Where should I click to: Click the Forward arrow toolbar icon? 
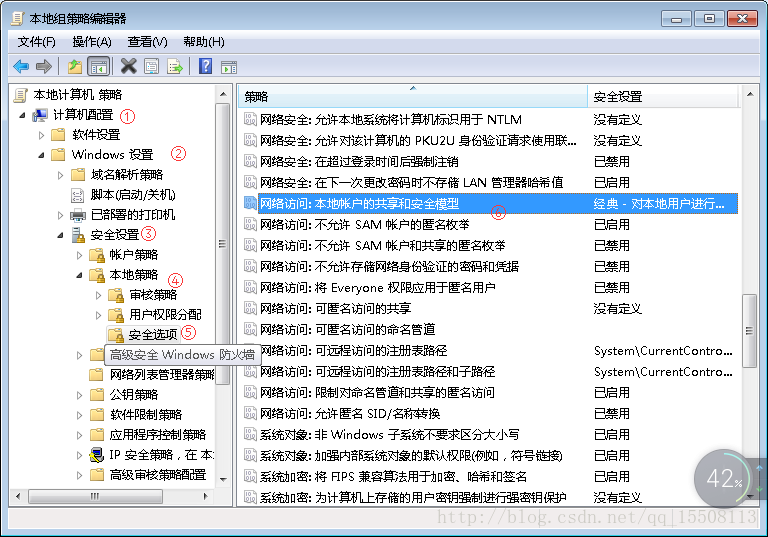(x=44, y=66)
